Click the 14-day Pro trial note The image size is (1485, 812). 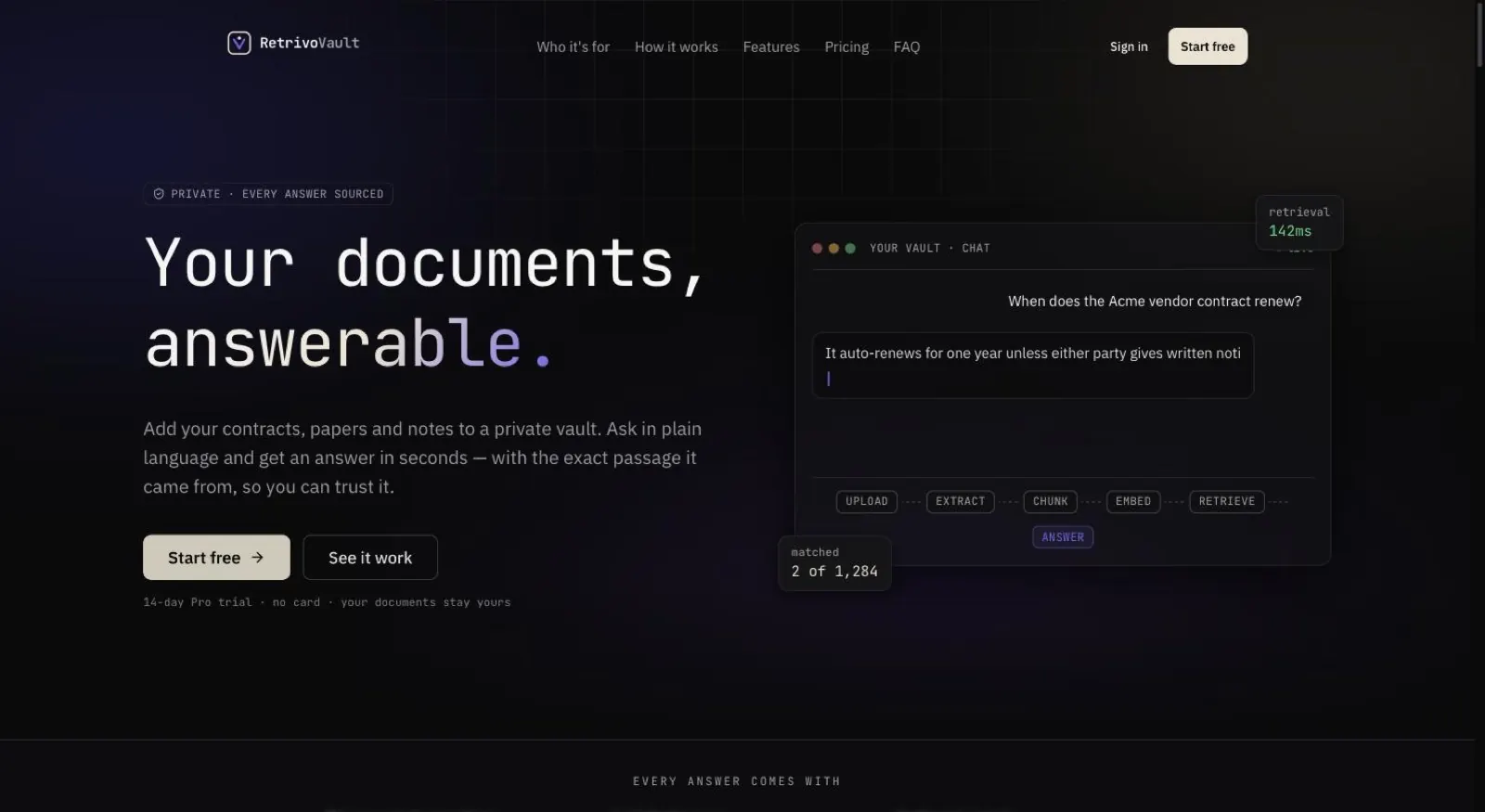(327, 602)
